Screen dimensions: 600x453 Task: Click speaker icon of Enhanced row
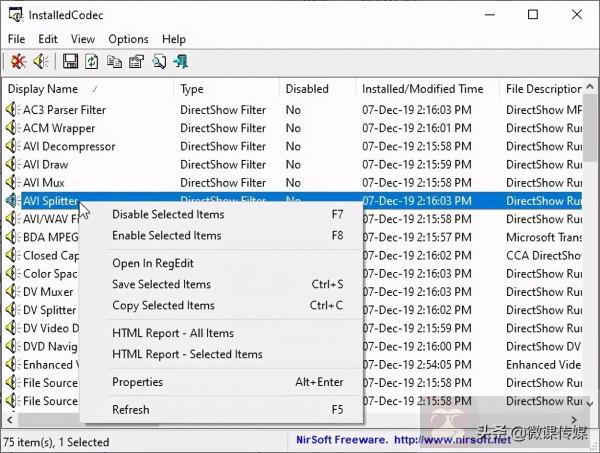(13, 364)
